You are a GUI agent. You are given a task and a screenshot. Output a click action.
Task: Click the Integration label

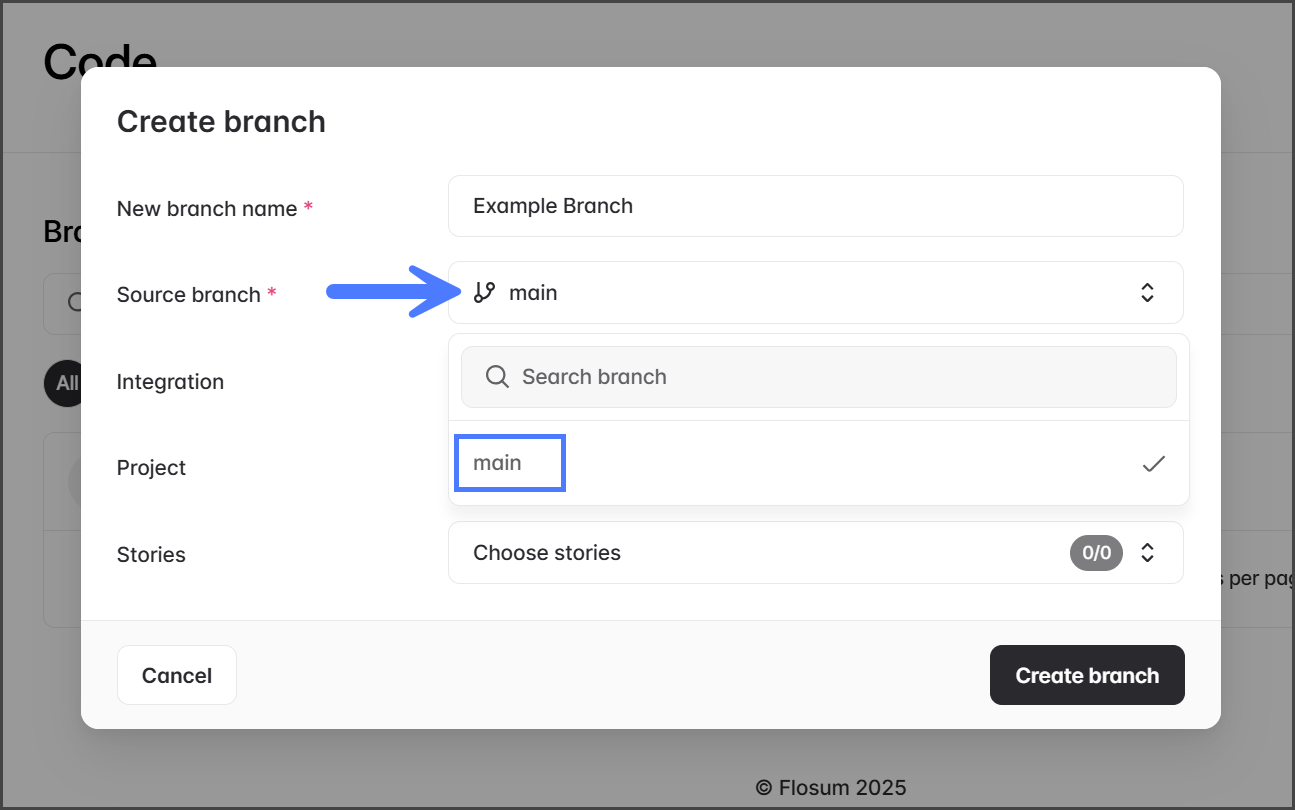pyautogui.click(x=170, y=382)
